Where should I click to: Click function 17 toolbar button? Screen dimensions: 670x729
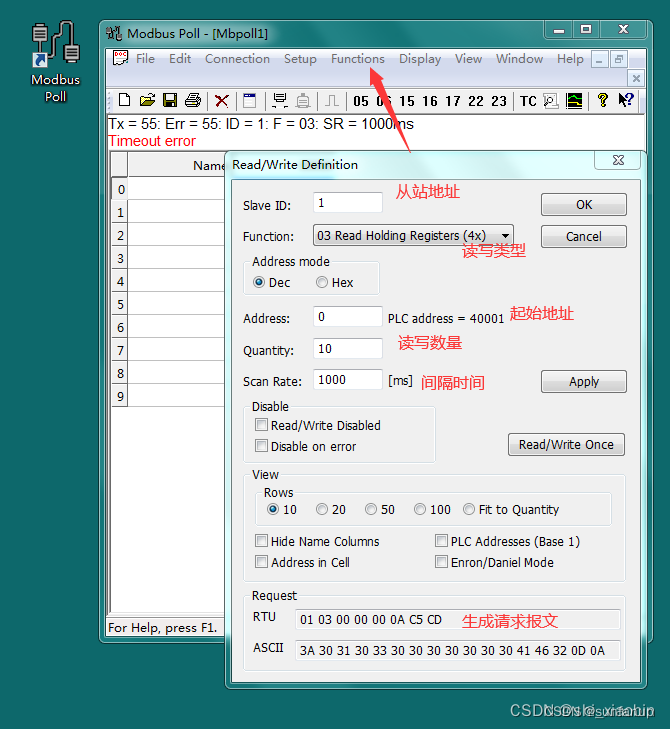point(453,101)
